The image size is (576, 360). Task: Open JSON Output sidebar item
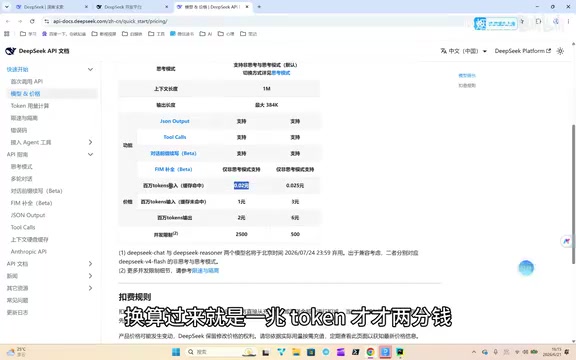point(28,215)
